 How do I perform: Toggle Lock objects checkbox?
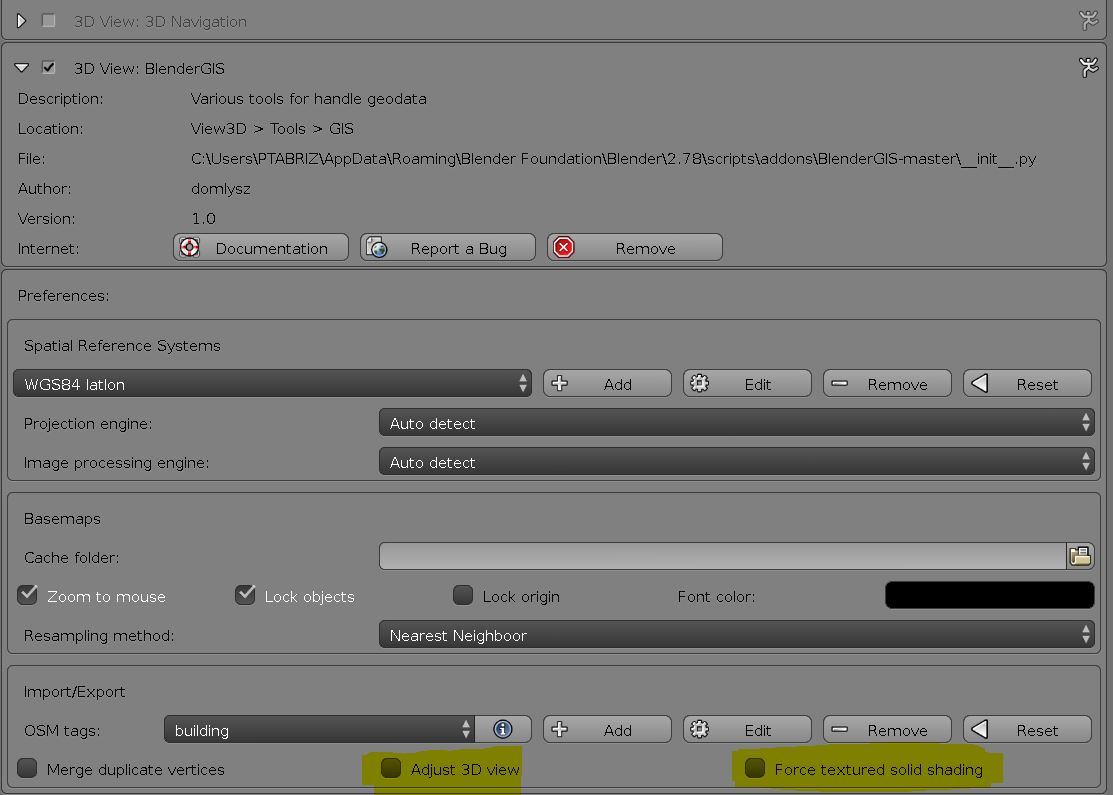(246, 595)
